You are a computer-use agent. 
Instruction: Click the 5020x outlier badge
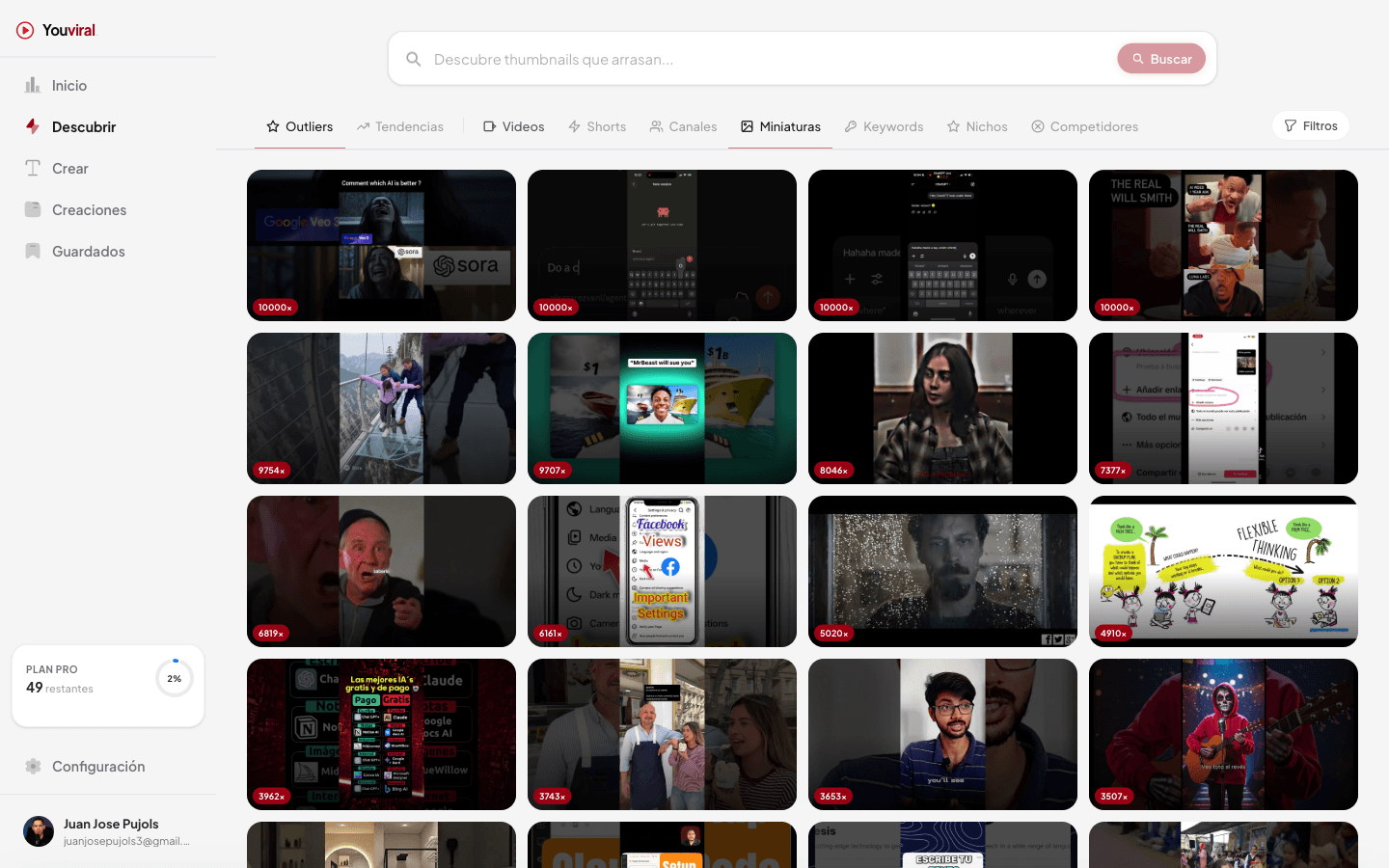[833, 634]
